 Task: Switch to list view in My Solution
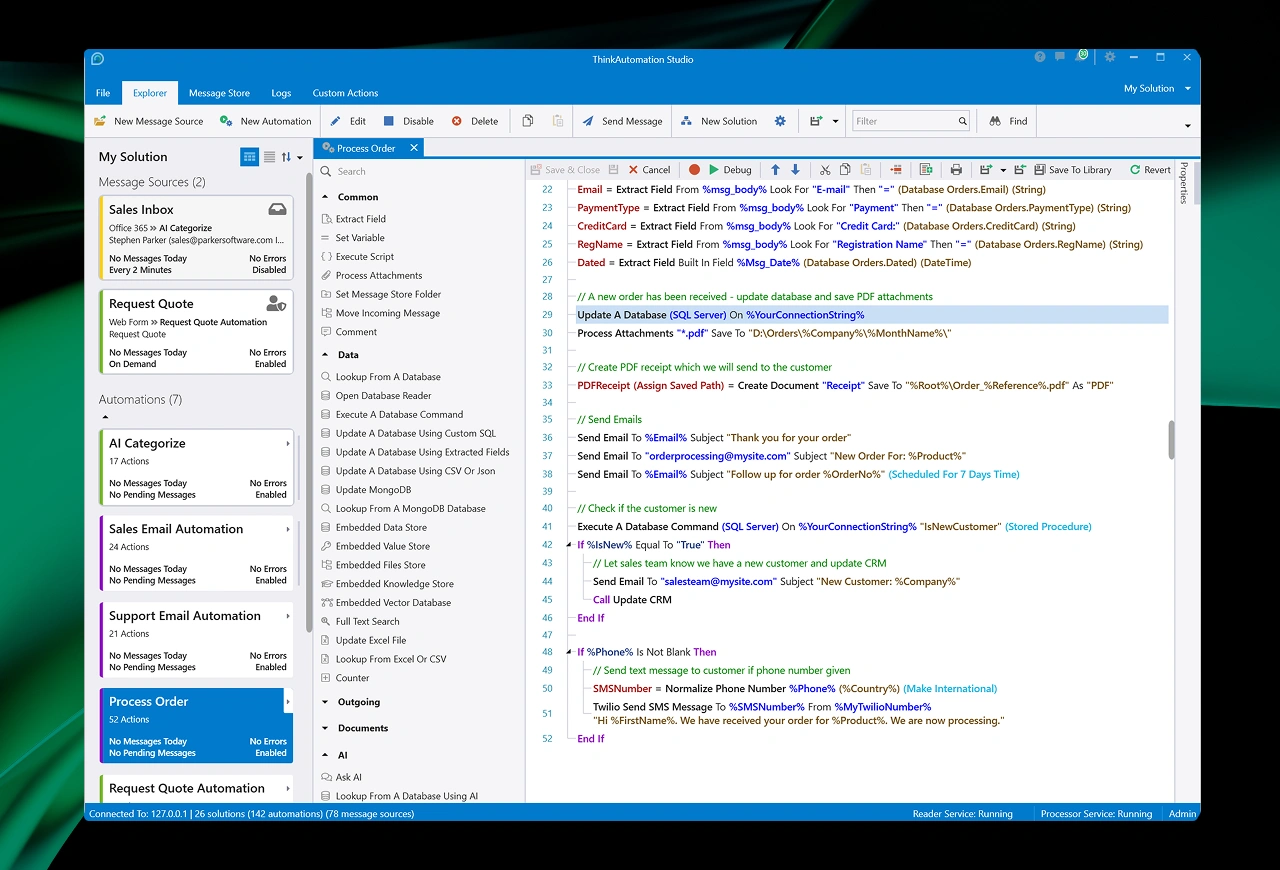268,157
